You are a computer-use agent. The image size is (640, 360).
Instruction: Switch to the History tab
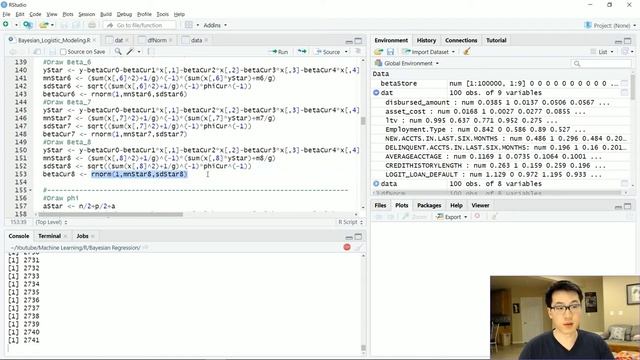coord(426,40)
